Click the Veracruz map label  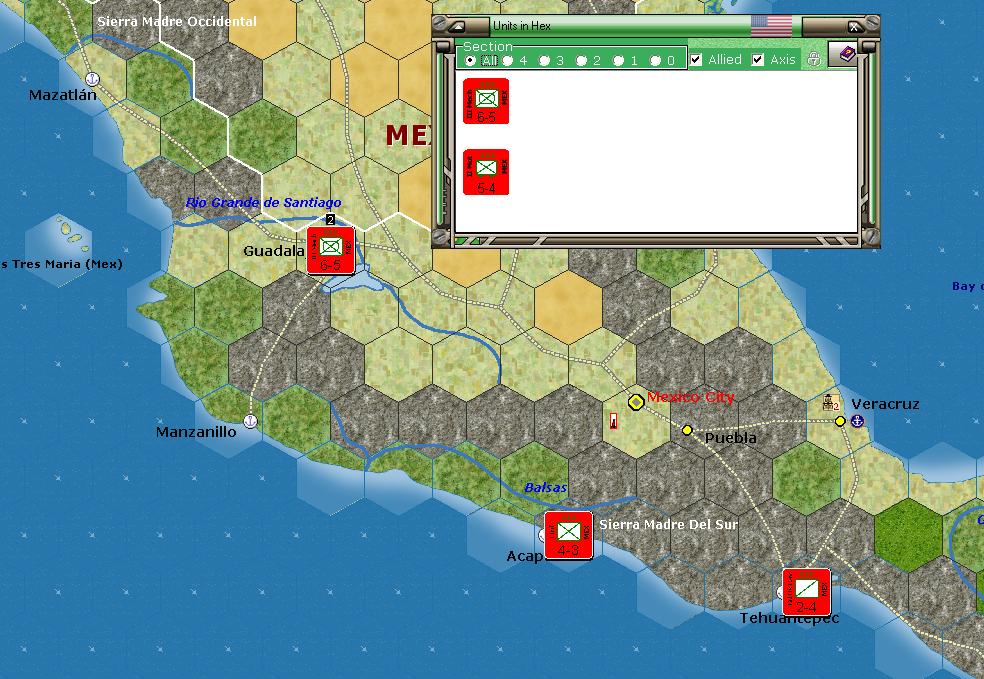tap(885, 404)
